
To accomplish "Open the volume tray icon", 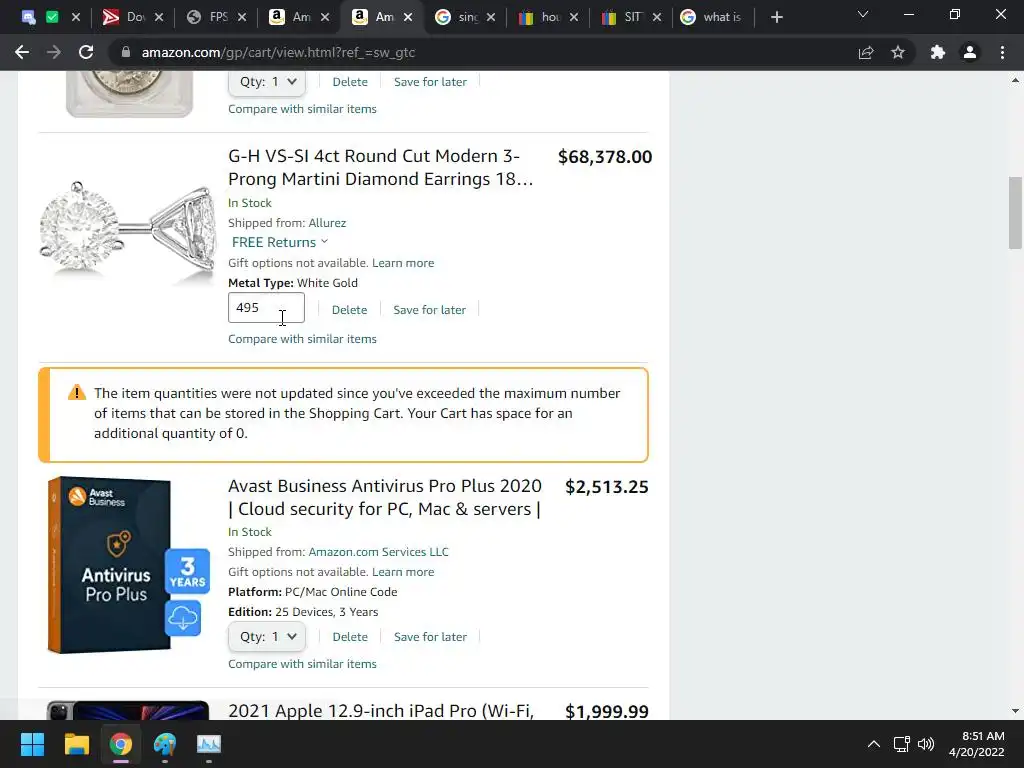I will click(925, 744).
